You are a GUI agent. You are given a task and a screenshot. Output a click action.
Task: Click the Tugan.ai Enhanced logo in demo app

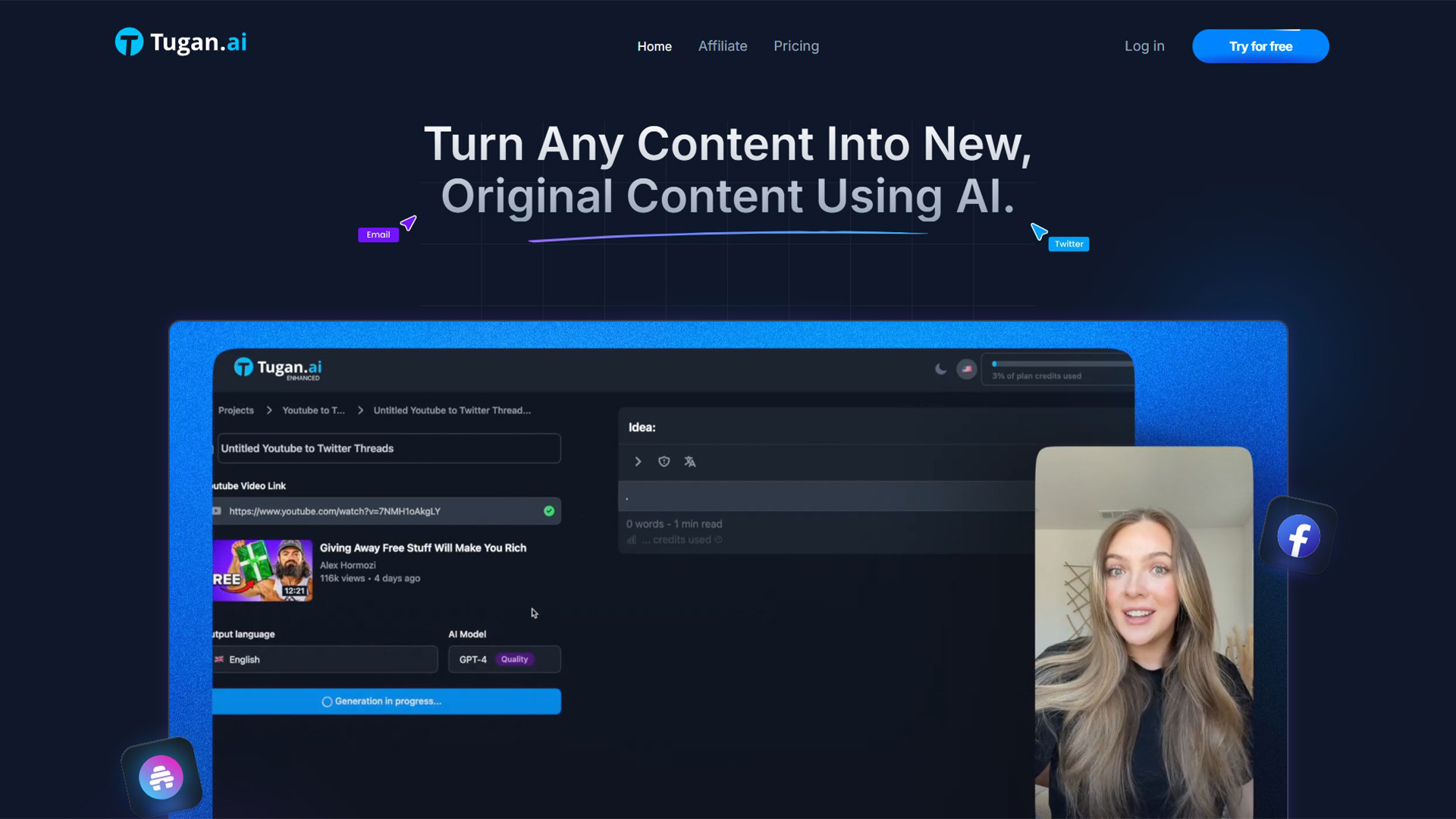(278, 369)
